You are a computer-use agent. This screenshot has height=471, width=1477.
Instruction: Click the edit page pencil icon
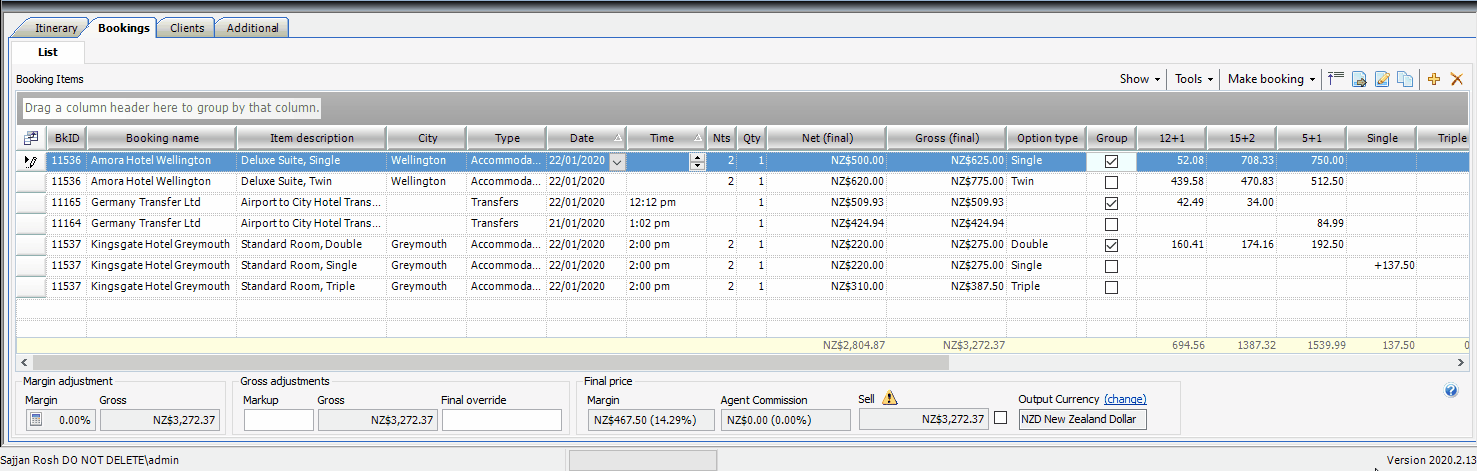click(x=1382, y=79)
